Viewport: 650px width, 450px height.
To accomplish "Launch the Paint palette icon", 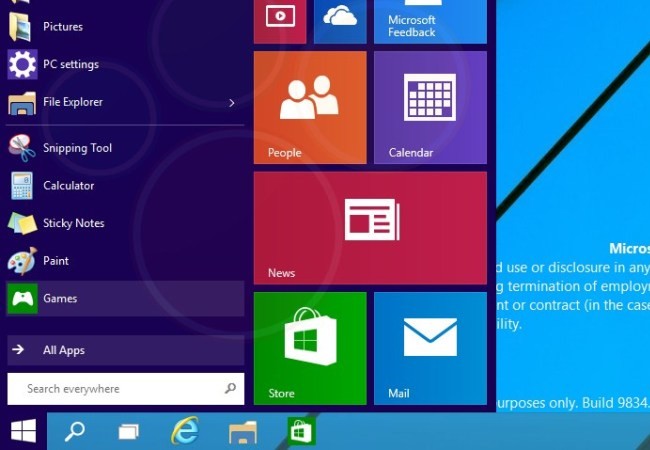I will click(22, 260).
